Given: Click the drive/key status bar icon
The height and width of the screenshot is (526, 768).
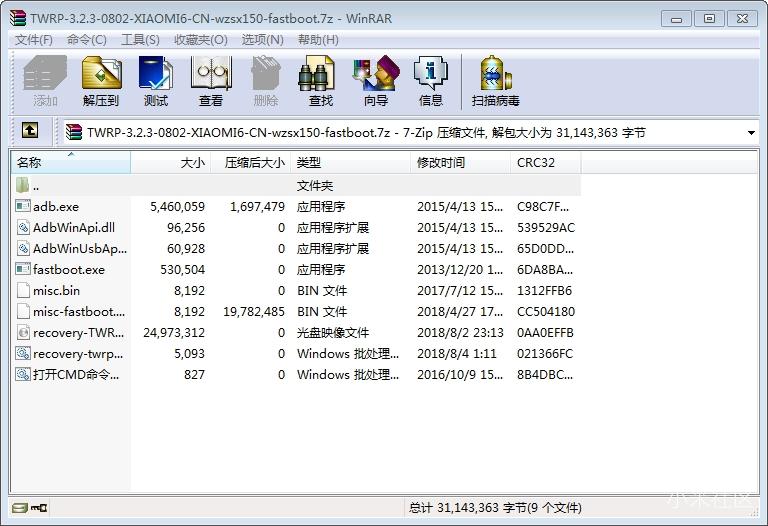Looking at the screenshot, I should pos(29,508).
